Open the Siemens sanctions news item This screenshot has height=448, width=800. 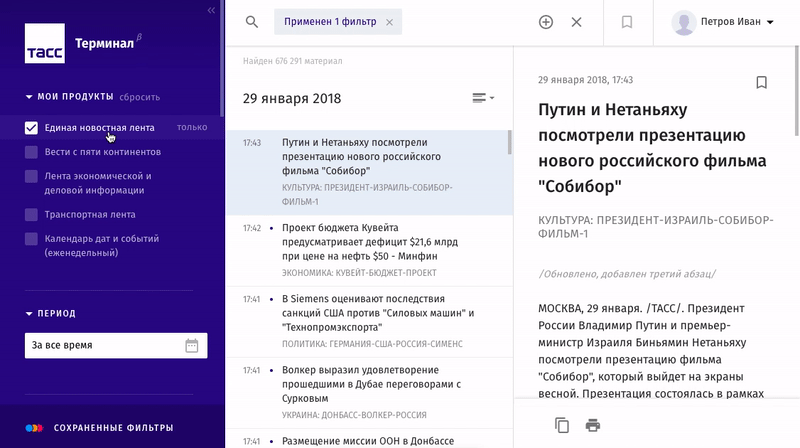[x=369, y=322]
